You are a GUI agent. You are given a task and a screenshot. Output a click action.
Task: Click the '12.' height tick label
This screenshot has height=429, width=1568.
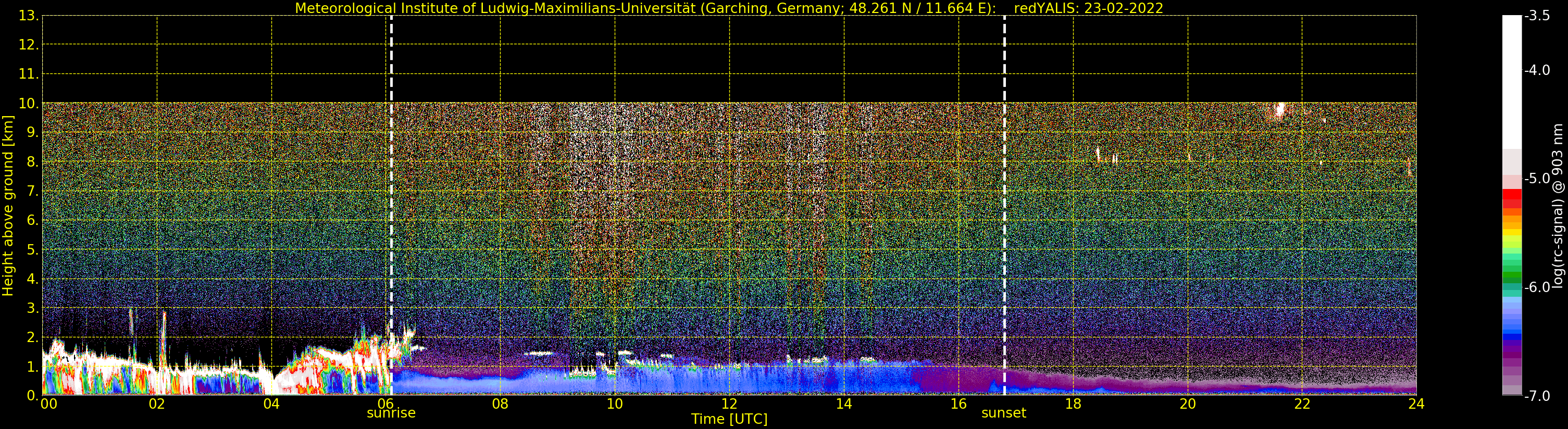[29, 44]
